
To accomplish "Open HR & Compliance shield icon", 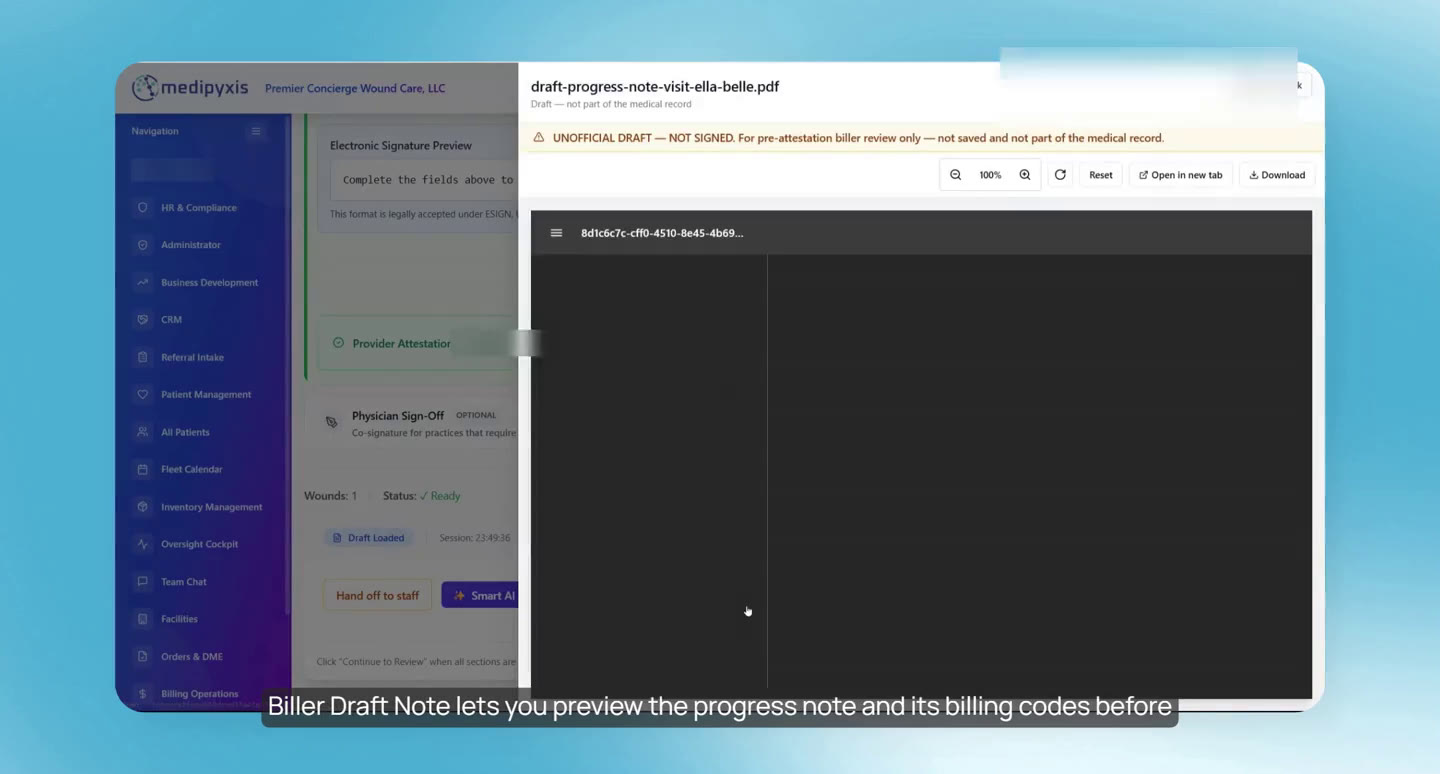I will point(142,208).
